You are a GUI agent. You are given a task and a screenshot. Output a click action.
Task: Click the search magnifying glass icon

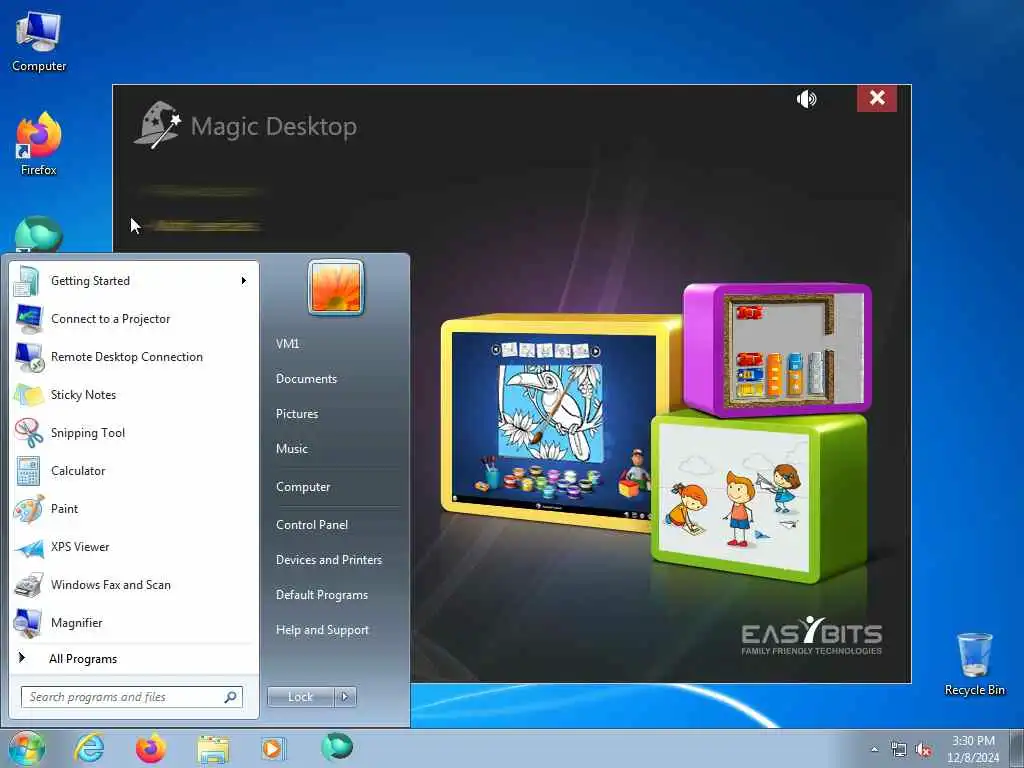(x=231, y=697)
